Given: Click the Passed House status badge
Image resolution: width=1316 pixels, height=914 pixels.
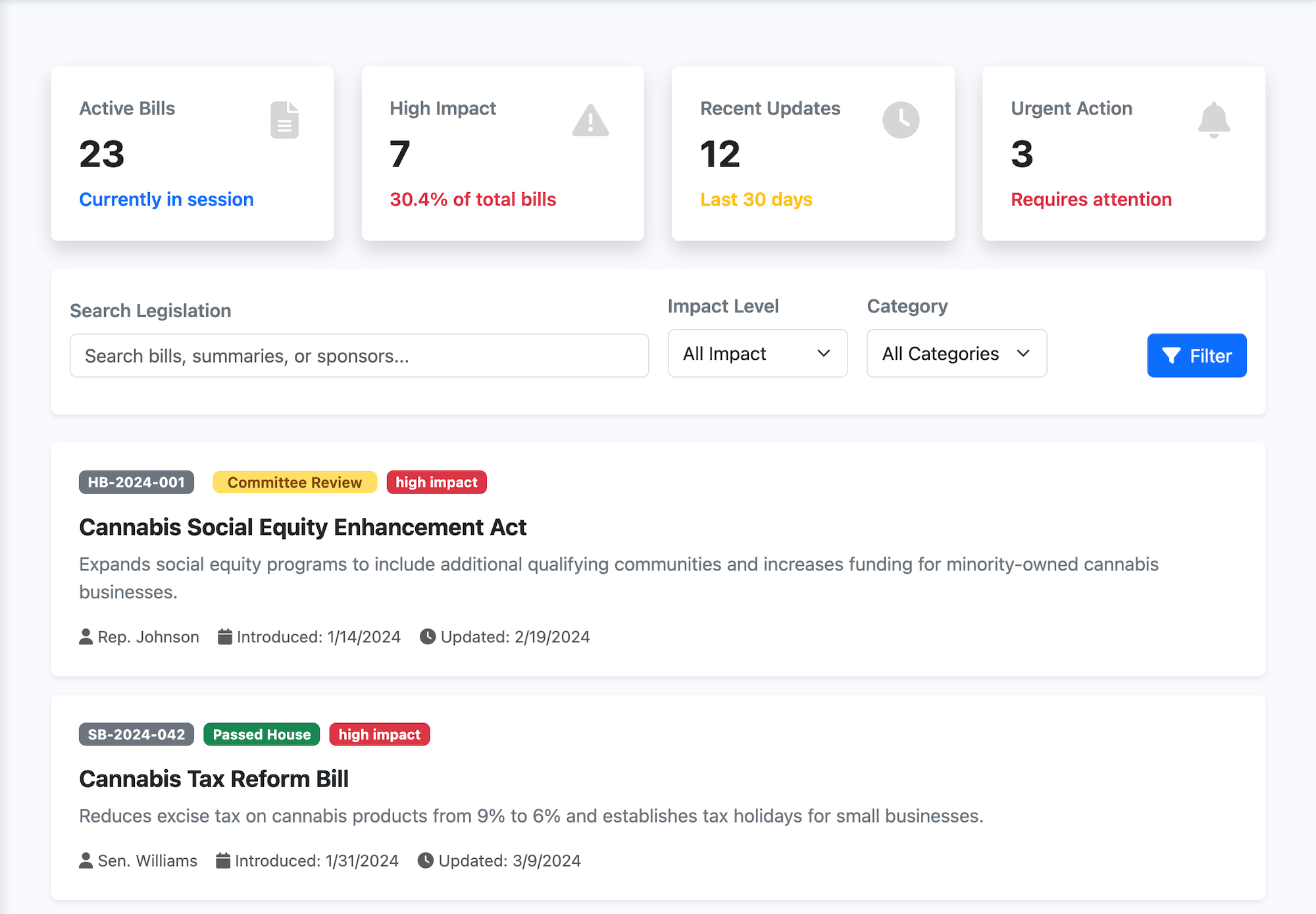Looking at the screenshot, I should point(262,734).
